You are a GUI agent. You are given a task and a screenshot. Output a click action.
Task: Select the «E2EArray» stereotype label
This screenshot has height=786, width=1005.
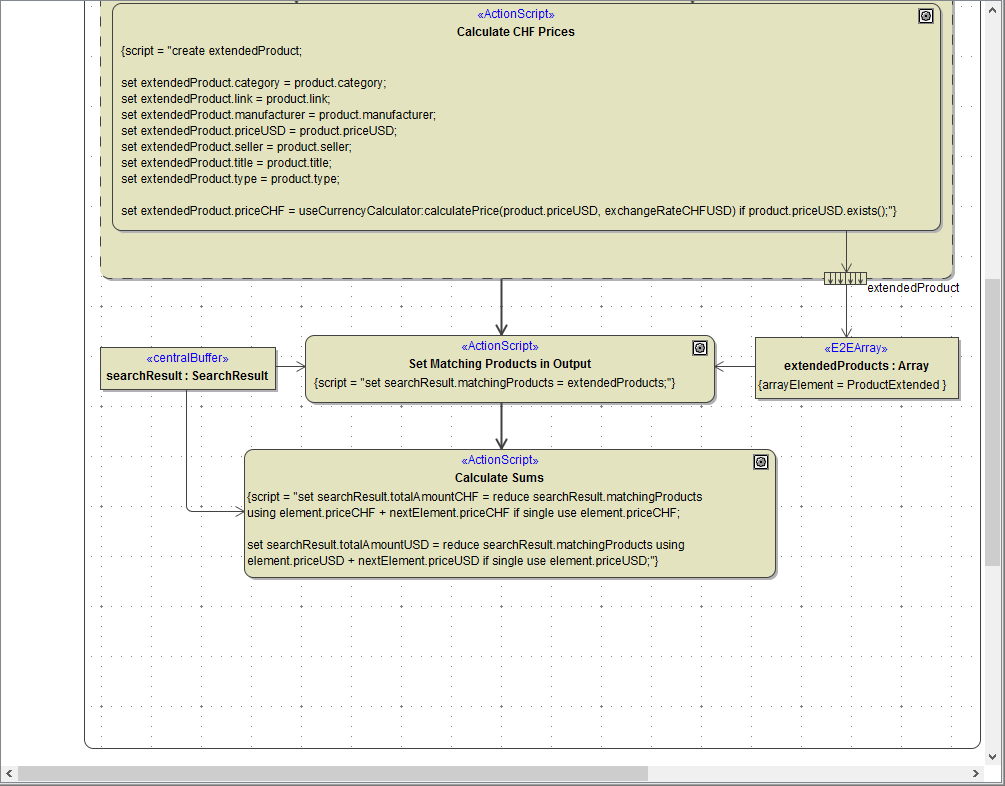[x=855, y=347]
